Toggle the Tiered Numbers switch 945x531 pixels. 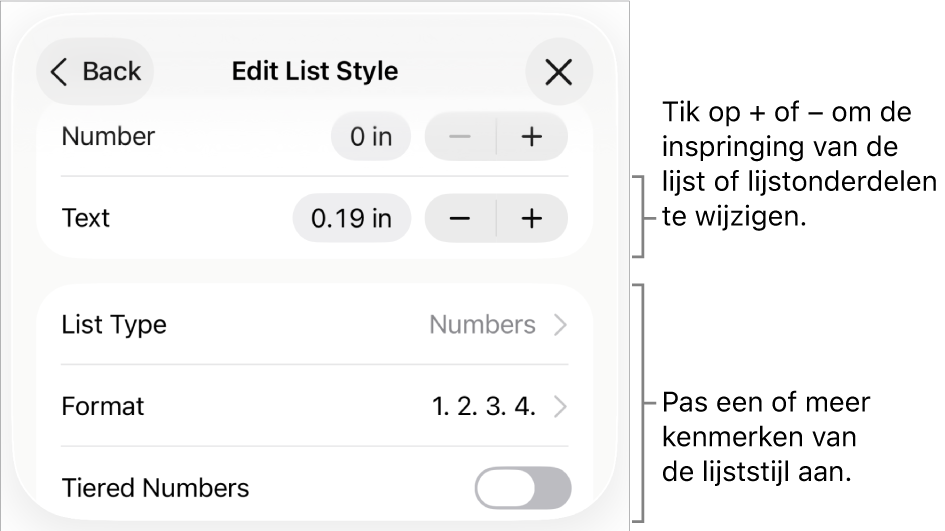523,488
